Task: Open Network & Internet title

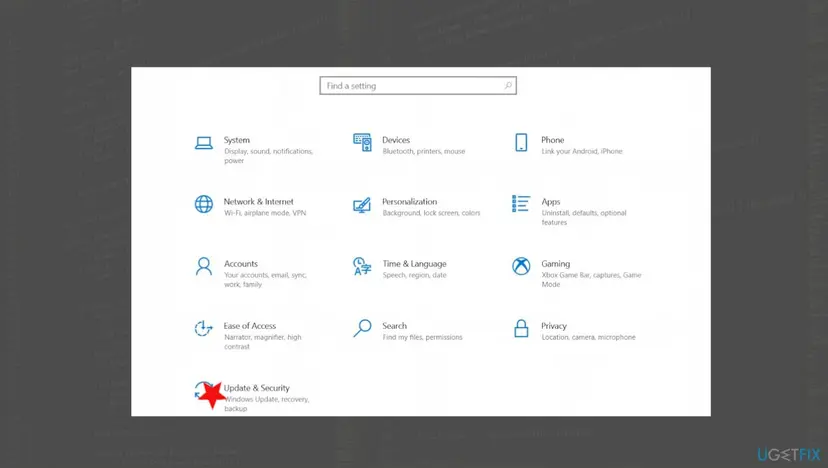Action: pos(259,202)
